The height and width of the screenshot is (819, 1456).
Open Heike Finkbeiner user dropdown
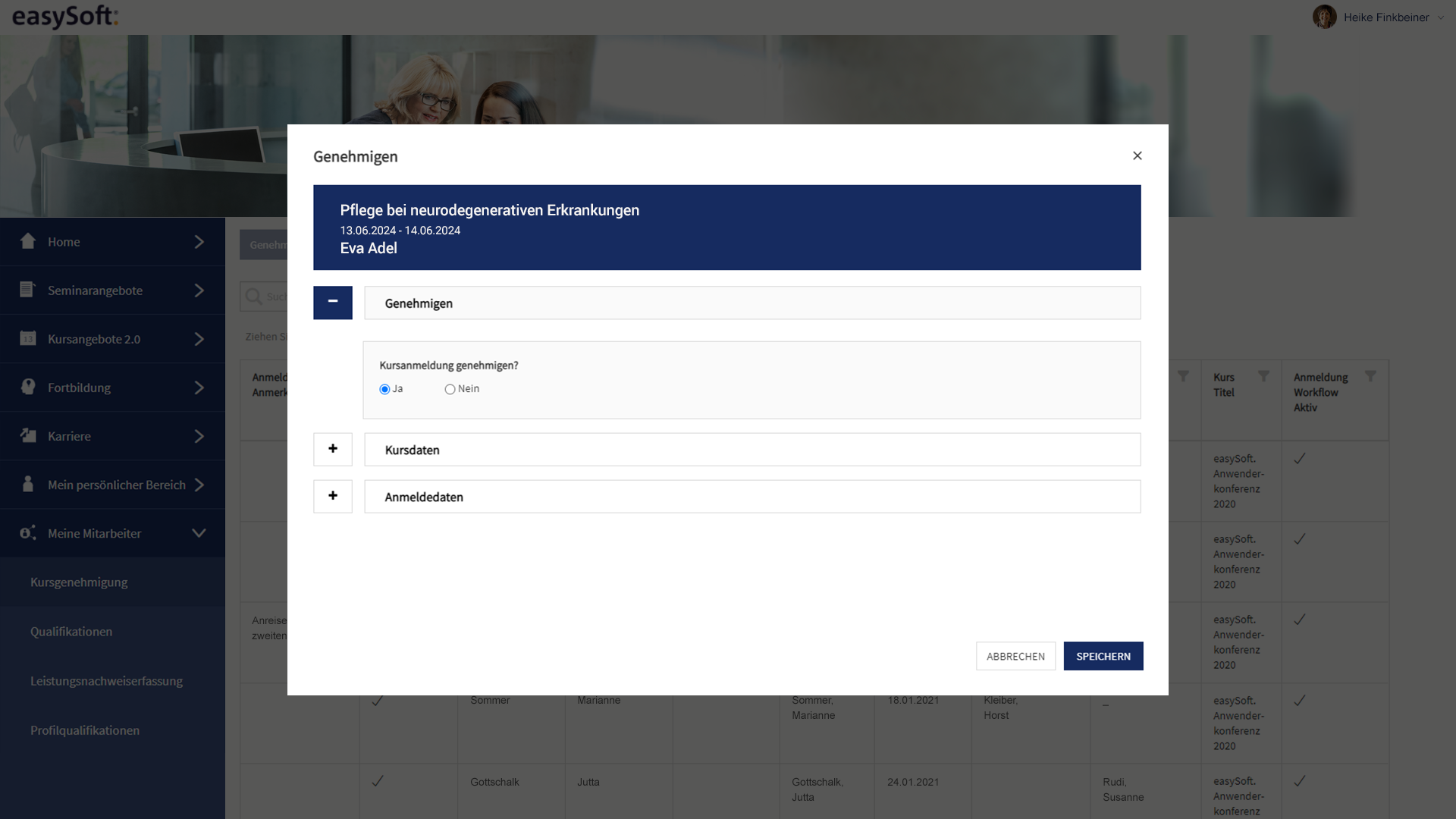pos(1385,17)
